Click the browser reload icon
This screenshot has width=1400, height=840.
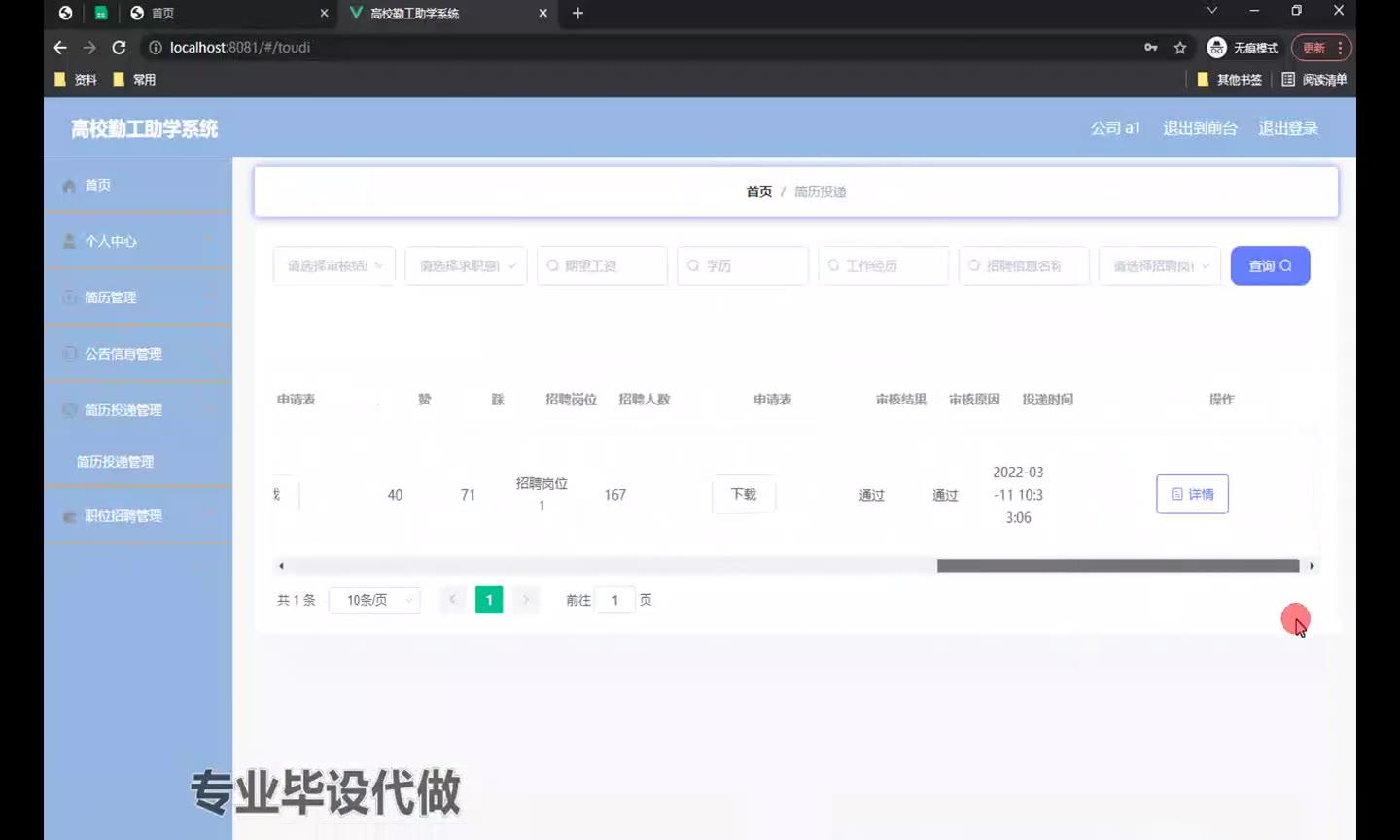[119, 48]
